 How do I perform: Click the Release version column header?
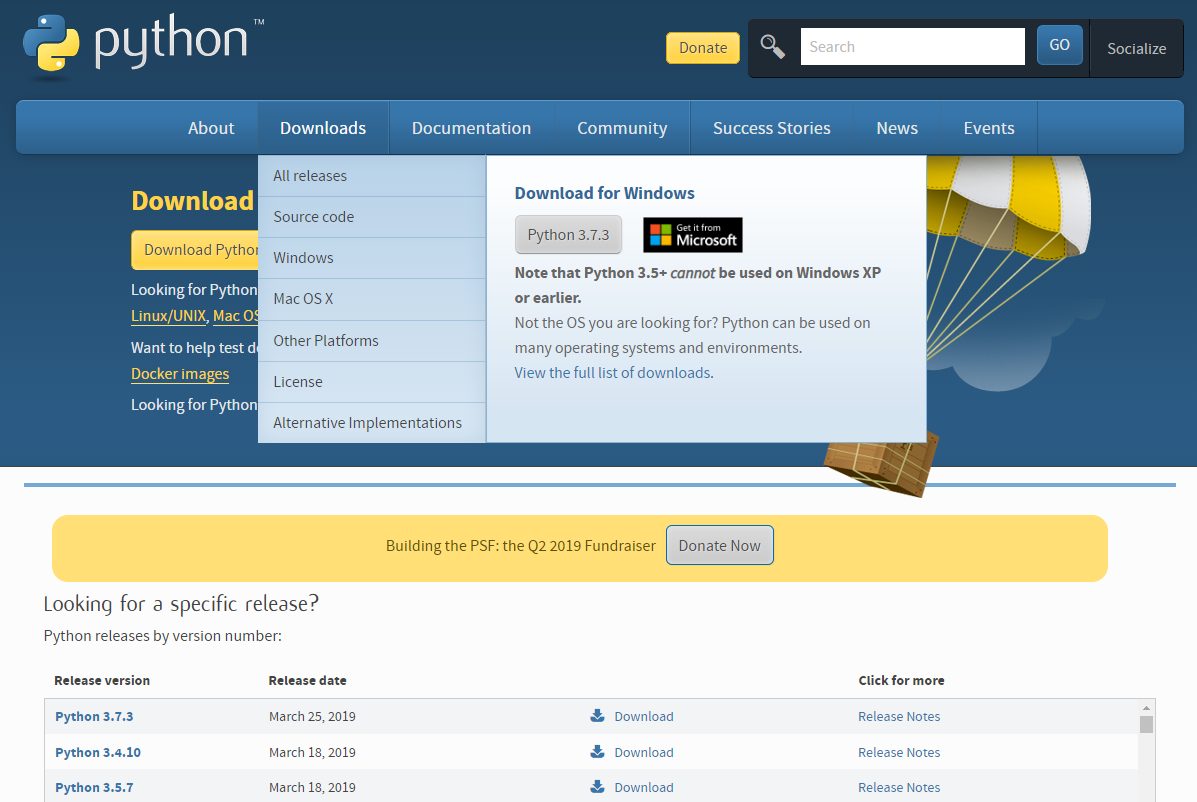pos(102,681)
